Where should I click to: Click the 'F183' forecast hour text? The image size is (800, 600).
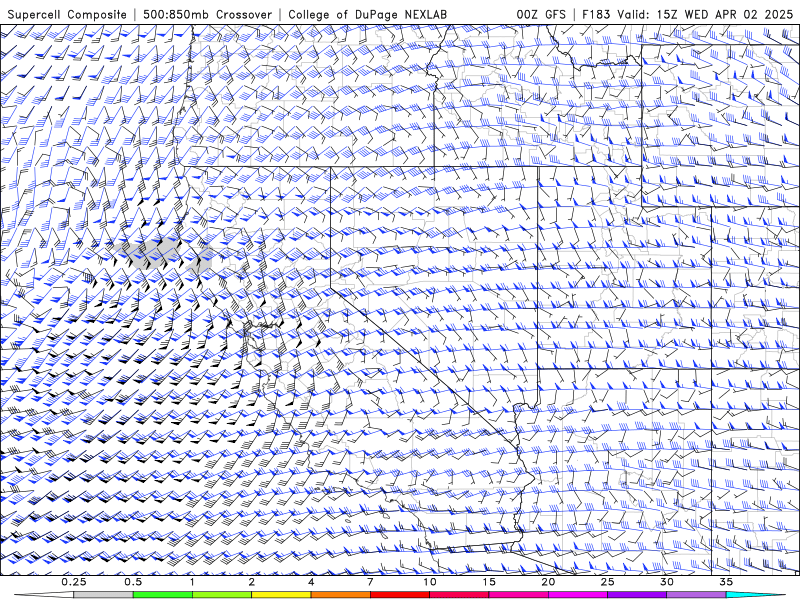(596, 14)
